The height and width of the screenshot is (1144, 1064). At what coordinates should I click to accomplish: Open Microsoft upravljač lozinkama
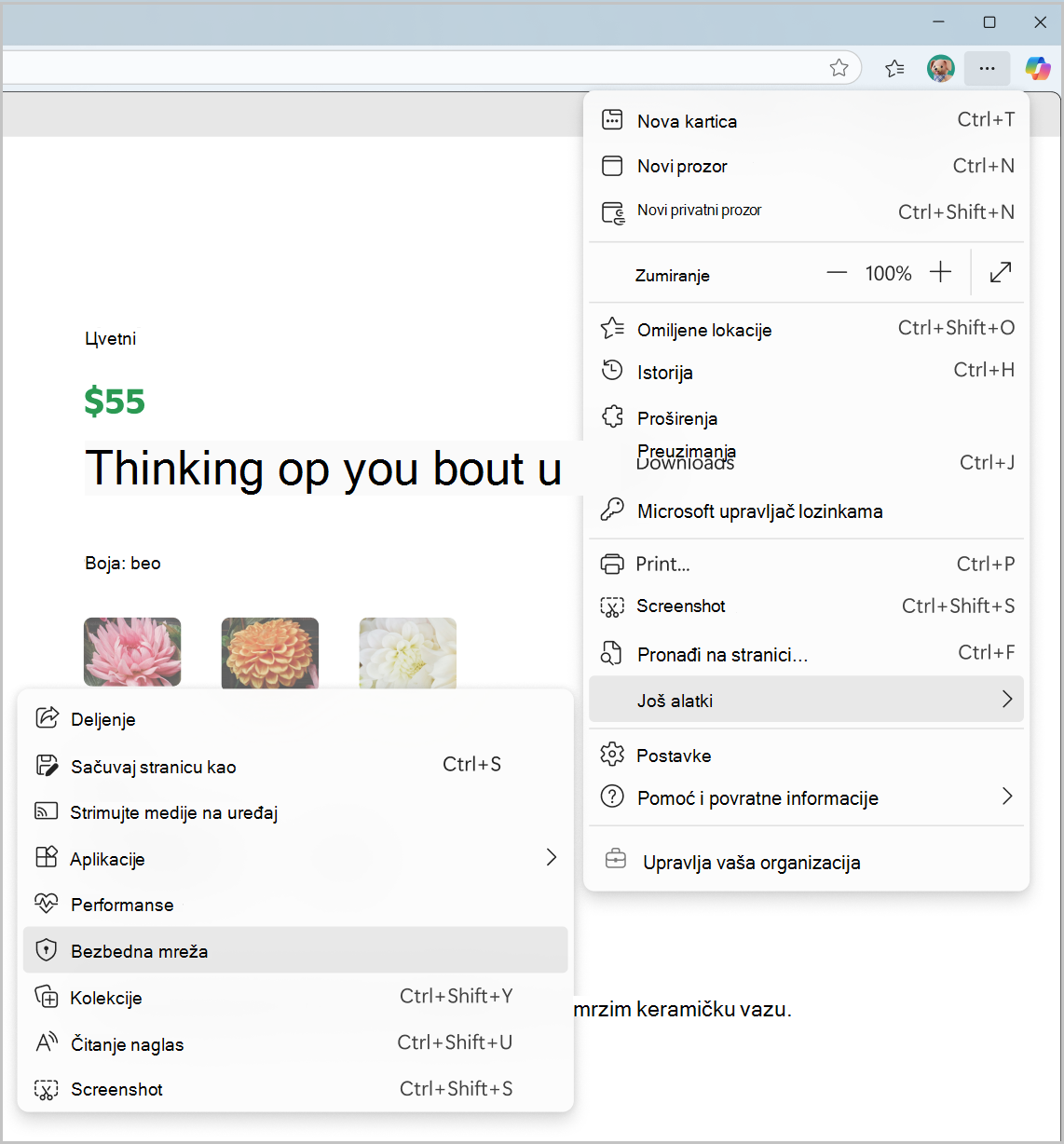click(x=807, y=511)
